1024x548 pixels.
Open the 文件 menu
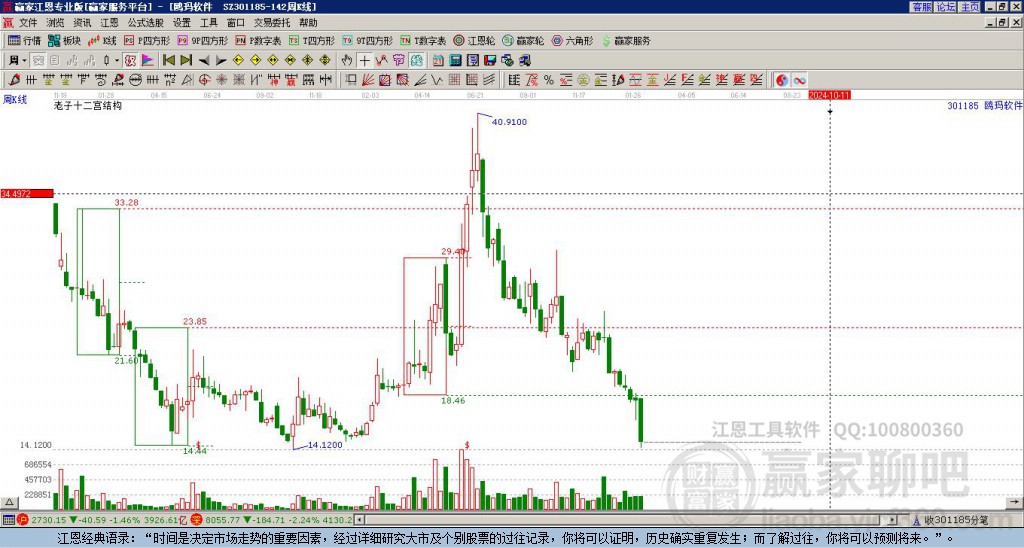pos(28,23)
